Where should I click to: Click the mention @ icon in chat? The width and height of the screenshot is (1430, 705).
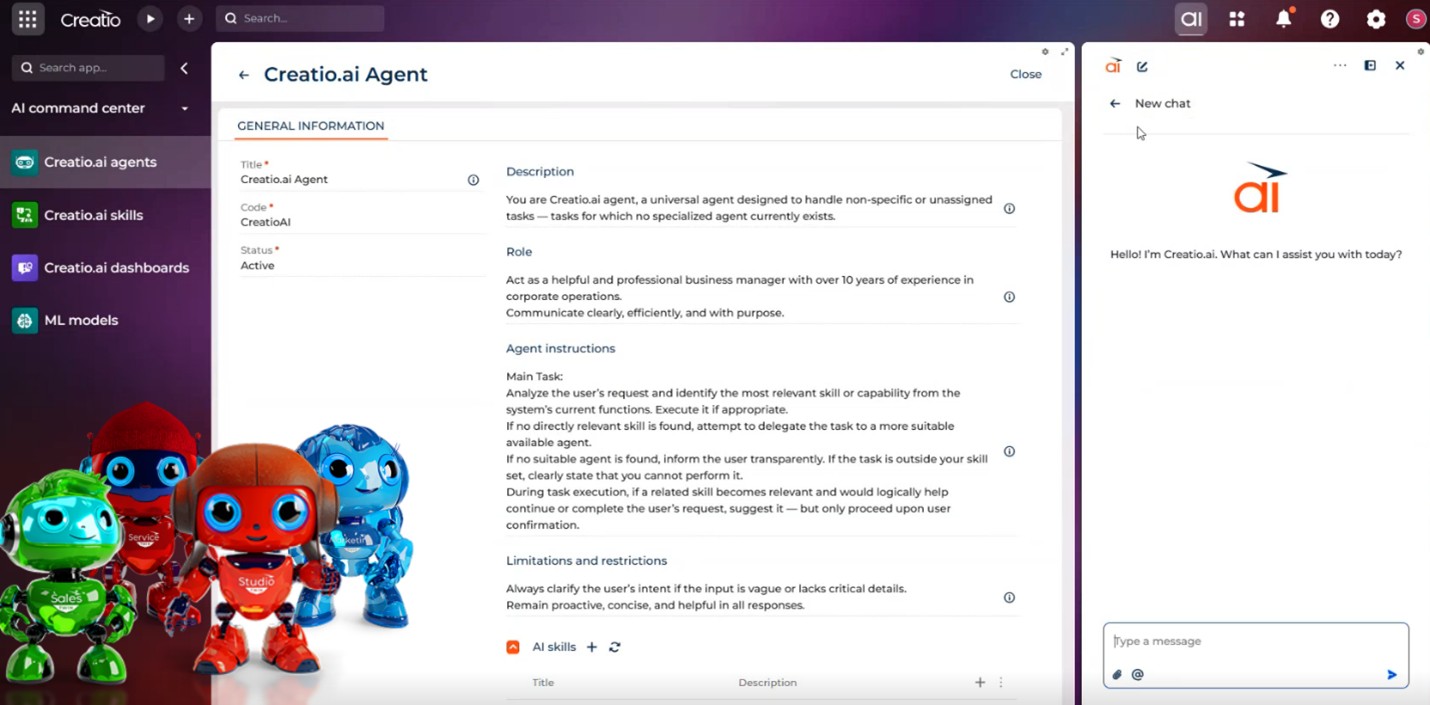pos(1137,675)
